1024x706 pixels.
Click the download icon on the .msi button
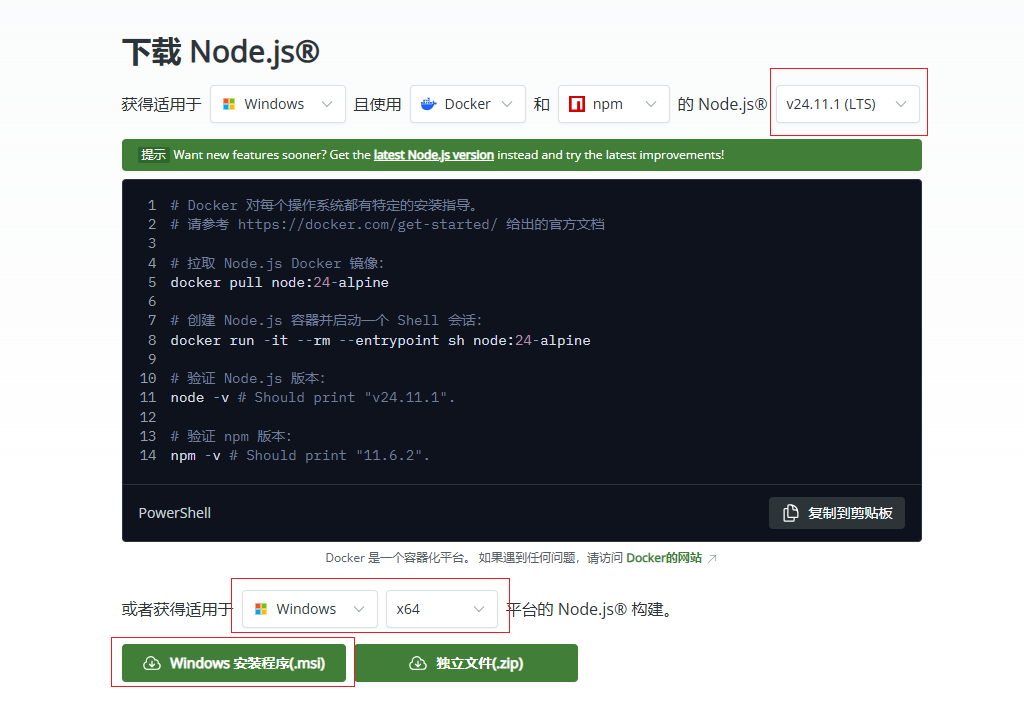point(152,662)
